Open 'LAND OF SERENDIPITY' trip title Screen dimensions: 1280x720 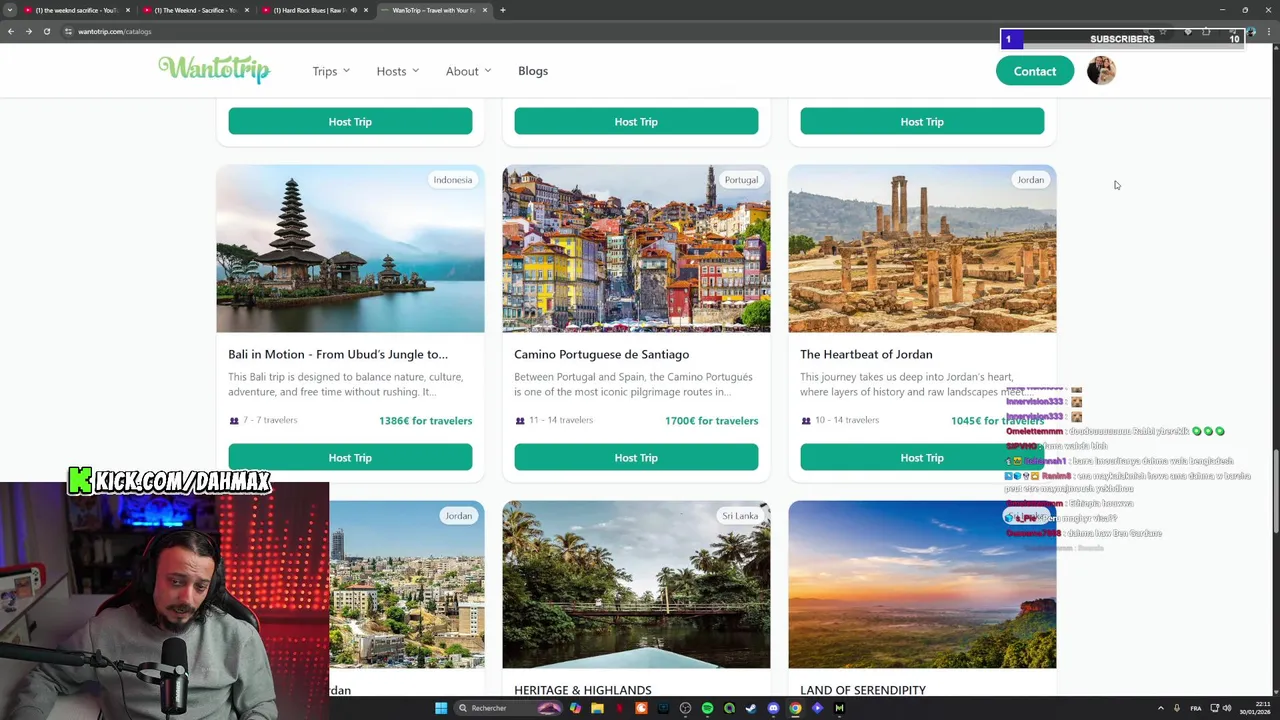coord(863,690)
